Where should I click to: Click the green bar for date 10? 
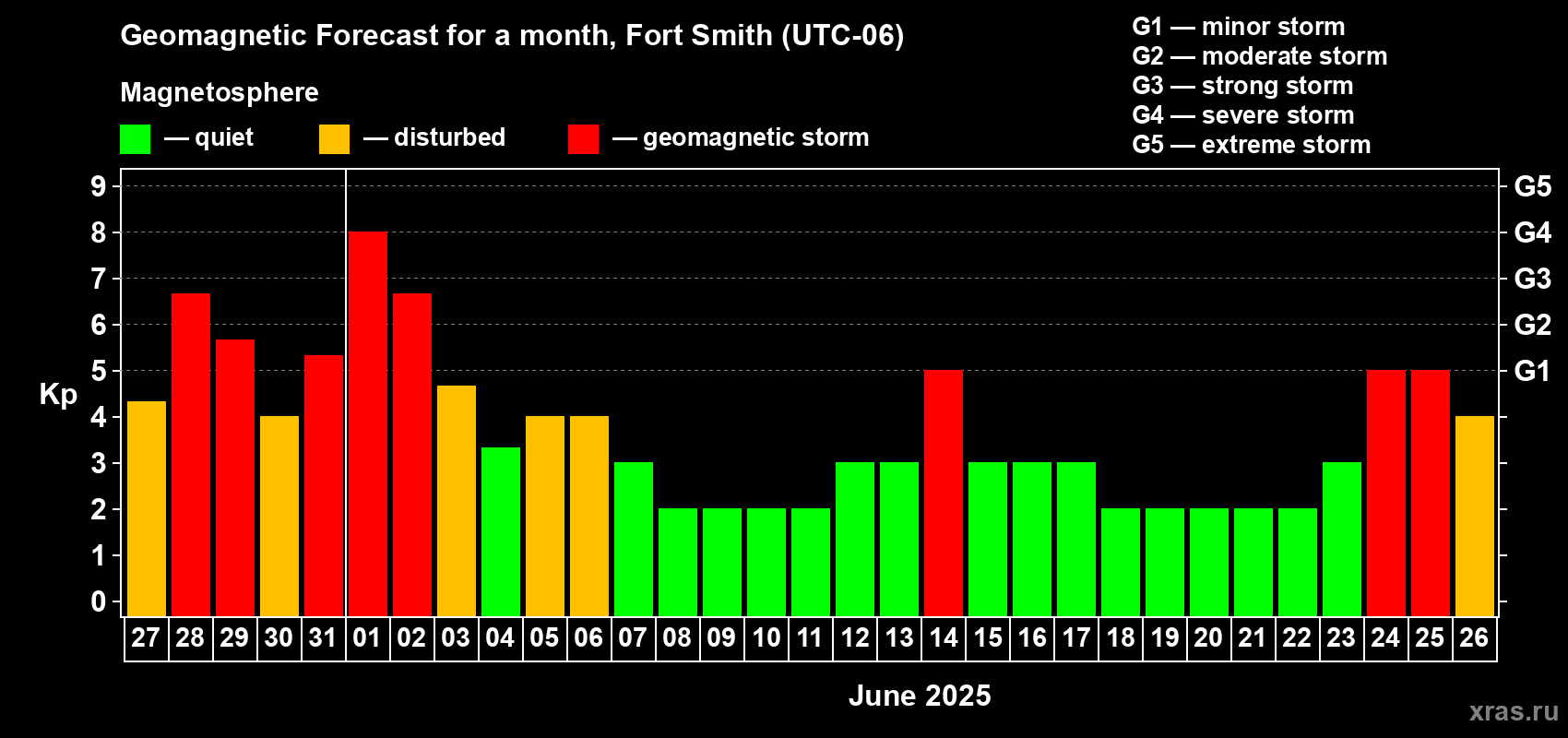point(766,563)
